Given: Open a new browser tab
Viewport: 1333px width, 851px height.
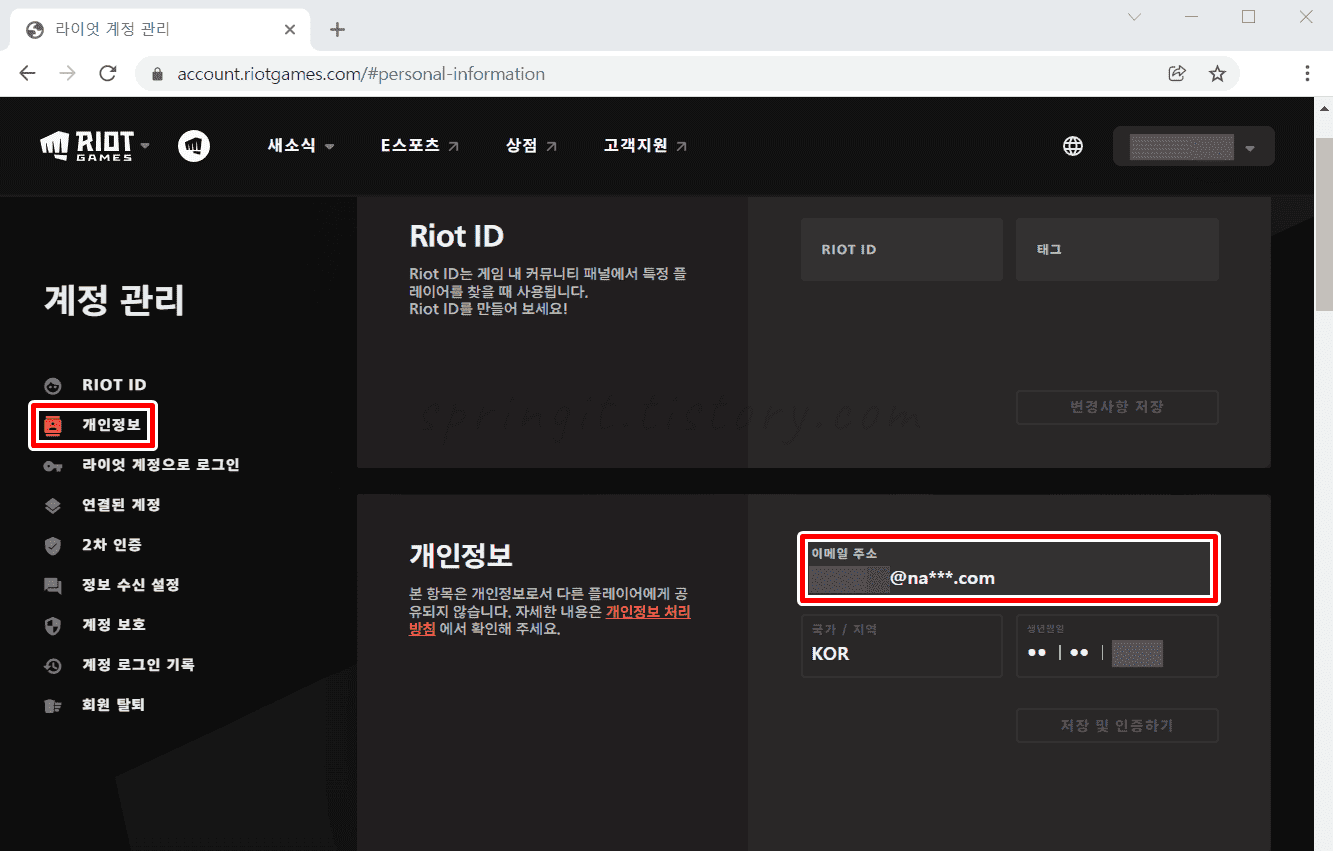Looking at the screenshot, I should pyautogui.click(x=337, y=29).
